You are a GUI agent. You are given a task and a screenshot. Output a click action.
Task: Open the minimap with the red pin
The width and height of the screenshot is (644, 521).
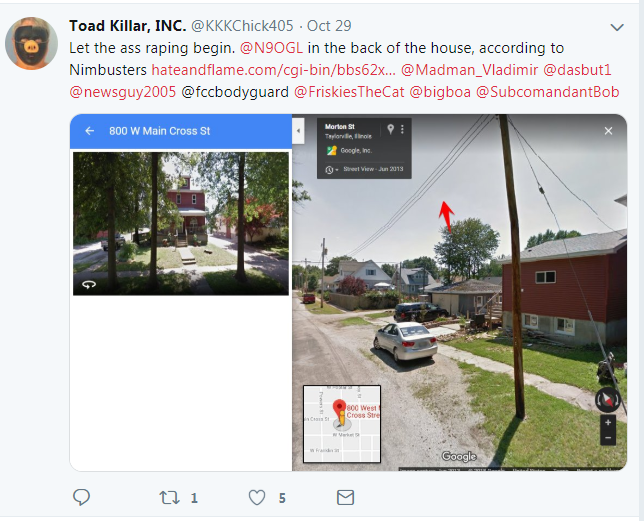342,424
